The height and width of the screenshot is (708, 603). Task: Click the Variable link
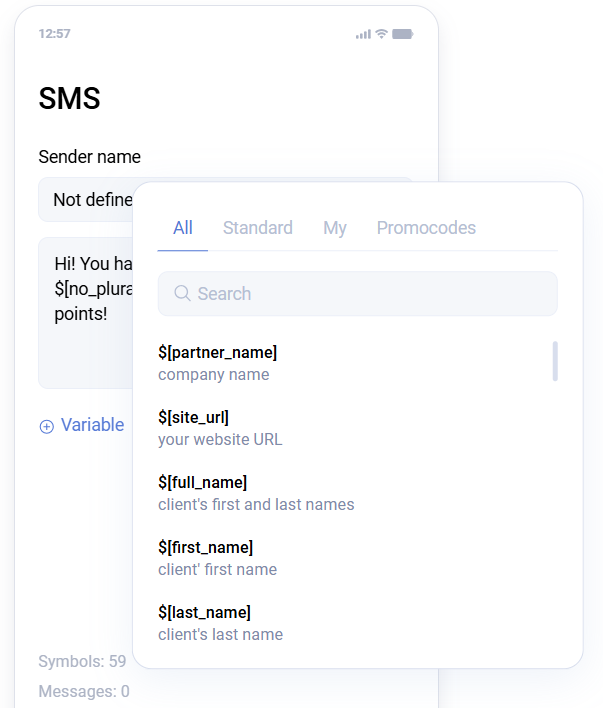(x=92, y=425)
